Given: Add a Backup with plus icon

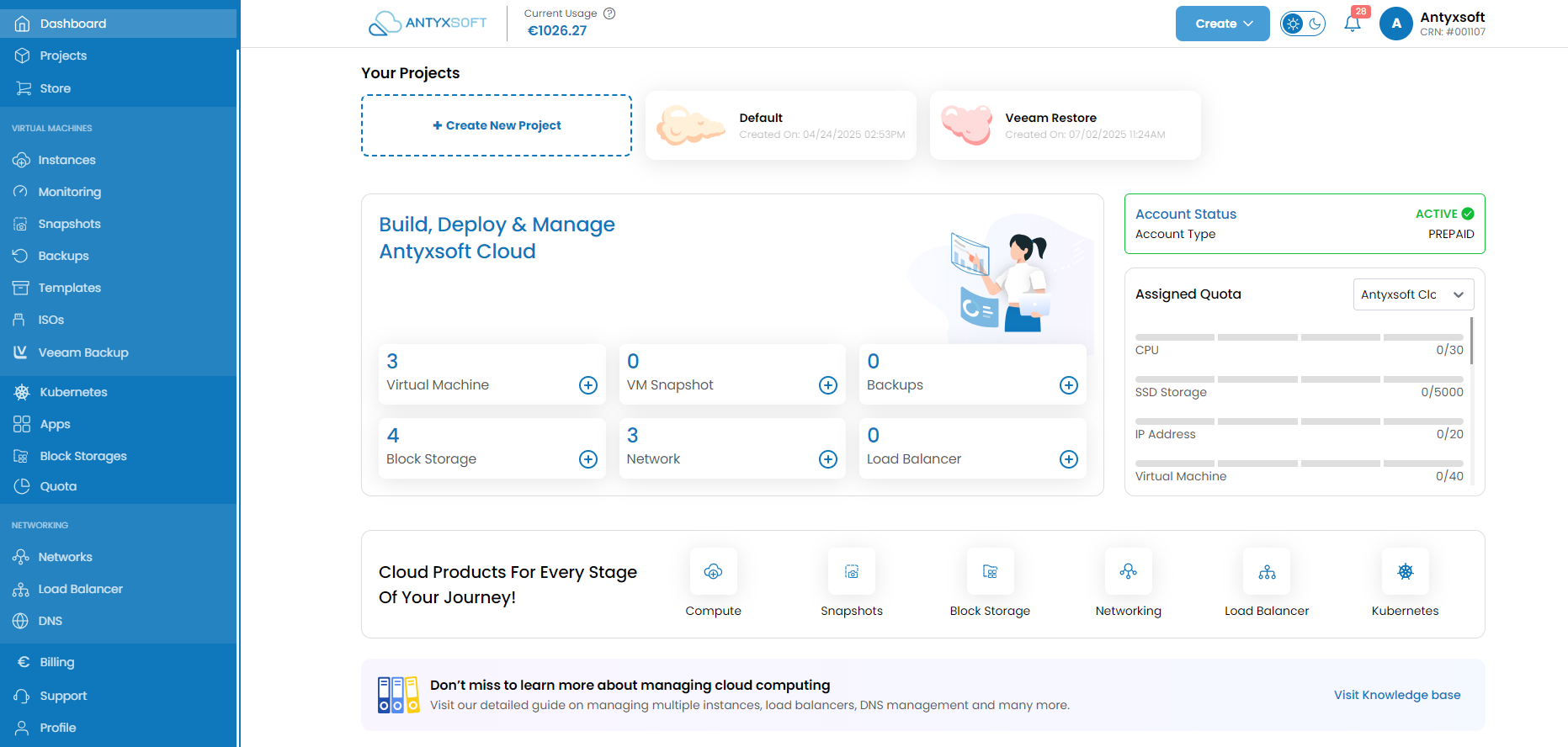Looking at the screenshot, I should point(1069,385).
